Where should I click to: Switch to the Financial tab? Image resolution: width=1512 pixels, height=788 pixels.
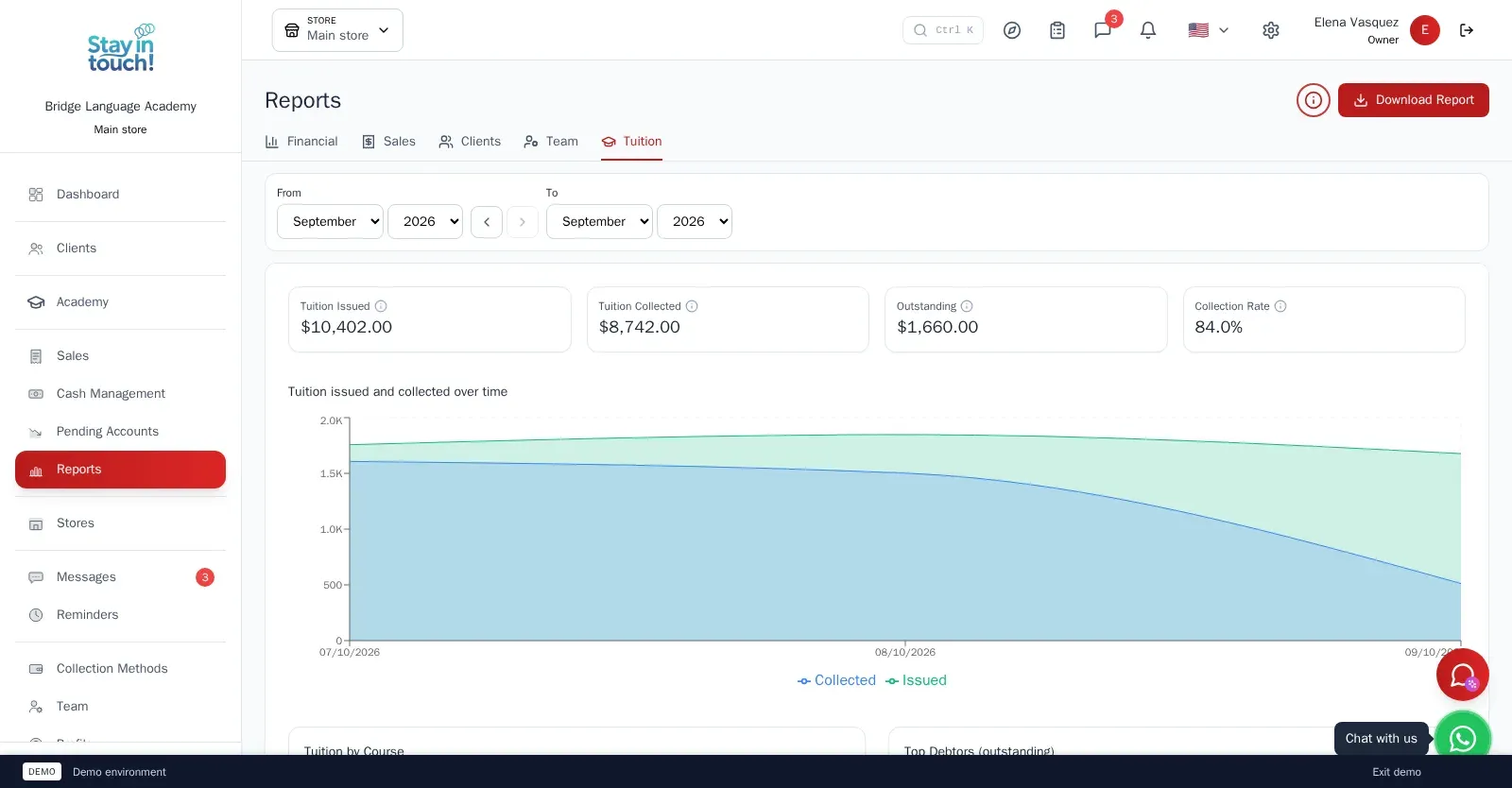point(301,142)
